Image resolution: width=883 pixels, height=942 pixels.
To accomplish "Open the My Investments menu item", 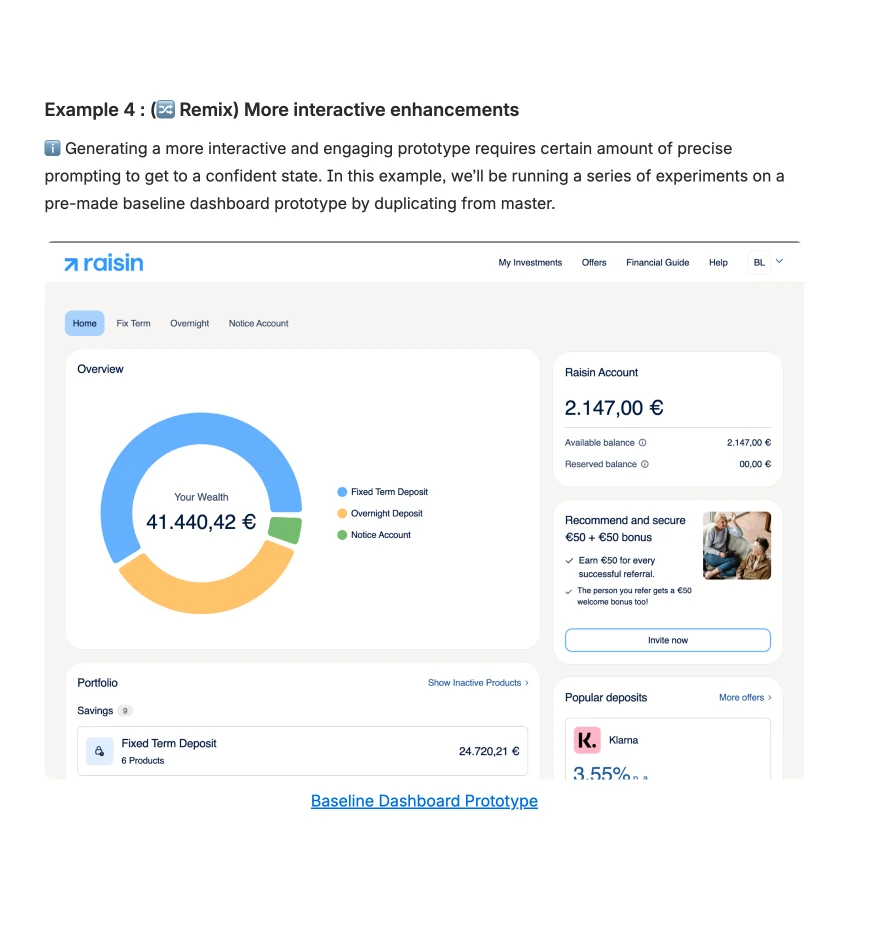I will tap(530, 263).
